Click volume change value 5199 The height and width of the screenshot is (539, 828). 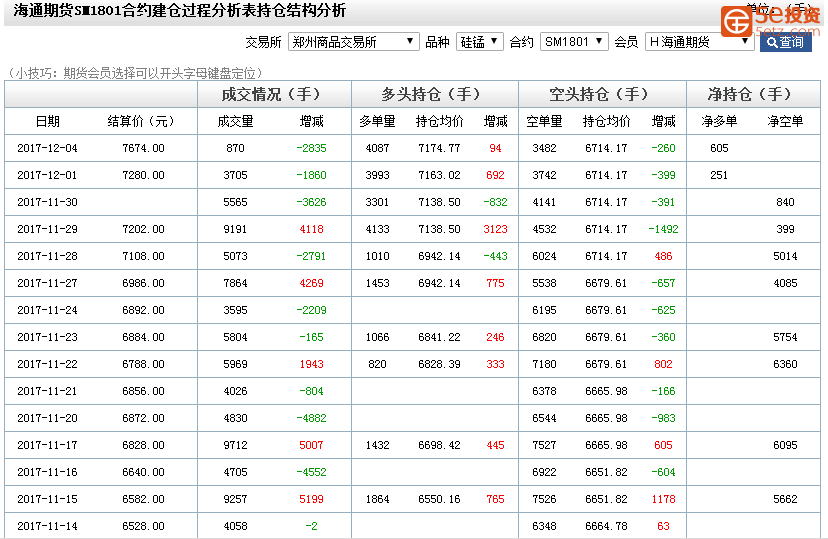[x=312, y=499]
